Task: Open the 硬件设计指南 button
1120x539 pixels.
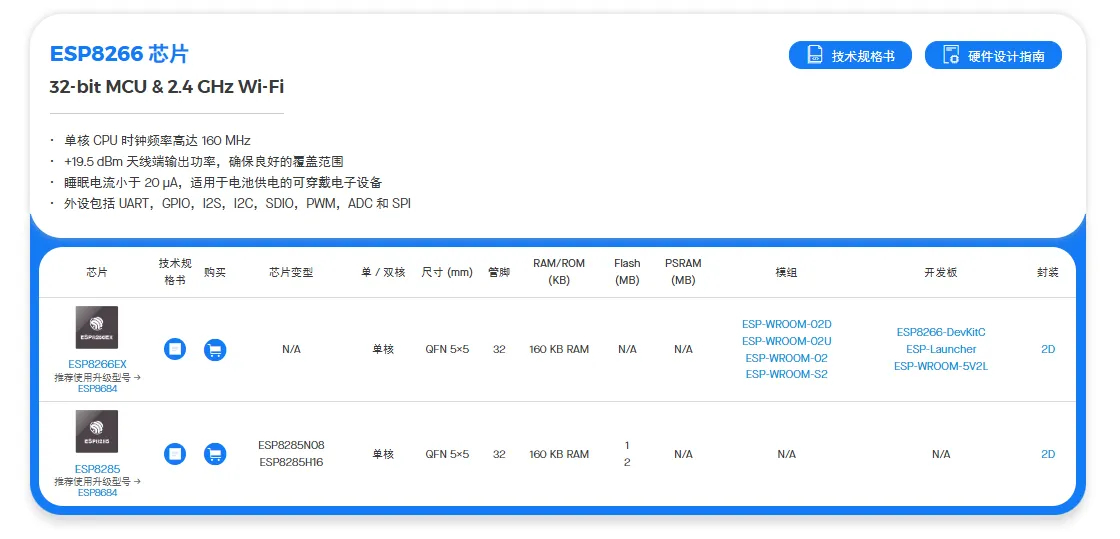Action: pyautogui.click(x=993, y=56)
